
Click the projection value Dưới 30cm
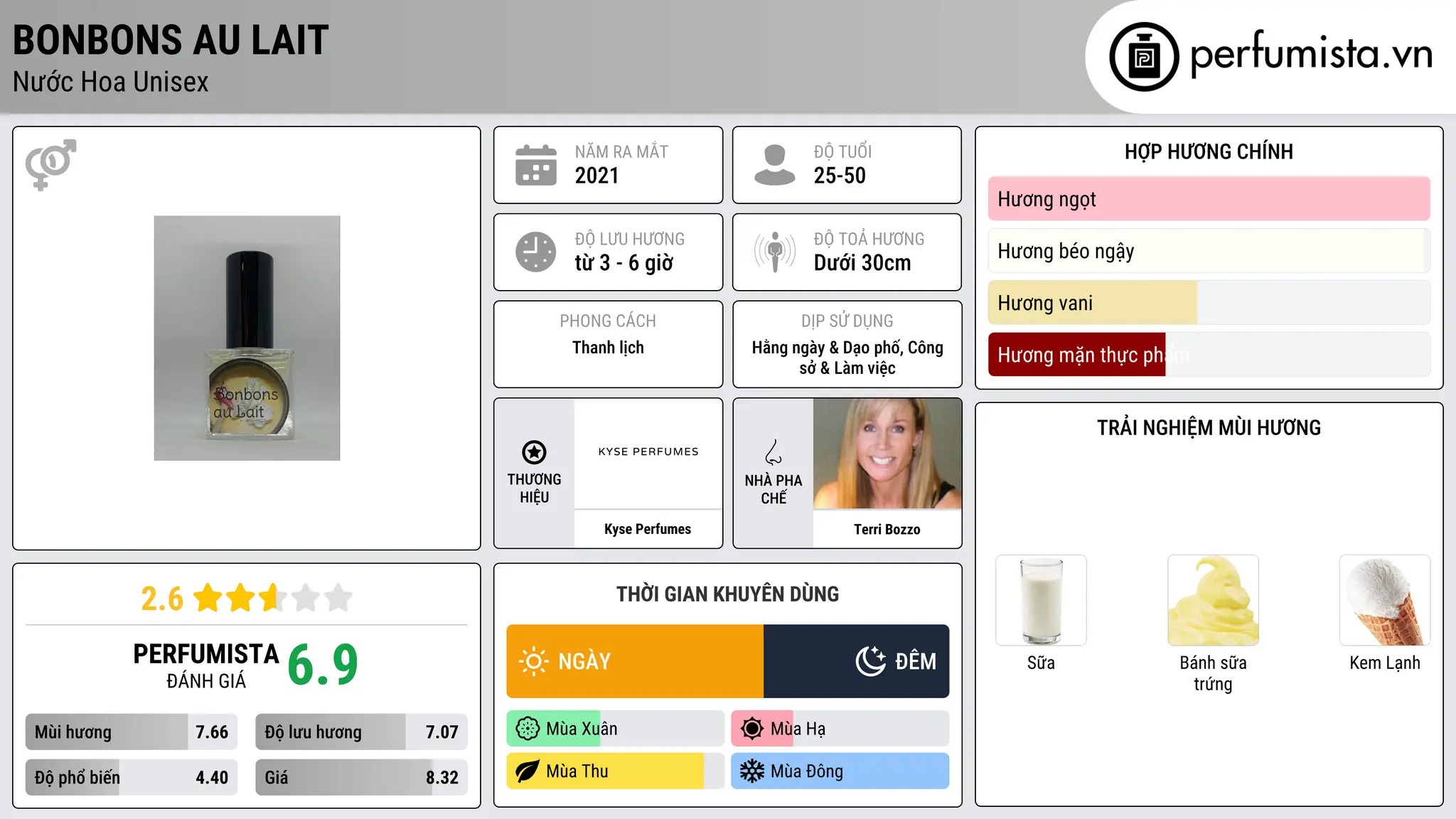pos(862,263)
